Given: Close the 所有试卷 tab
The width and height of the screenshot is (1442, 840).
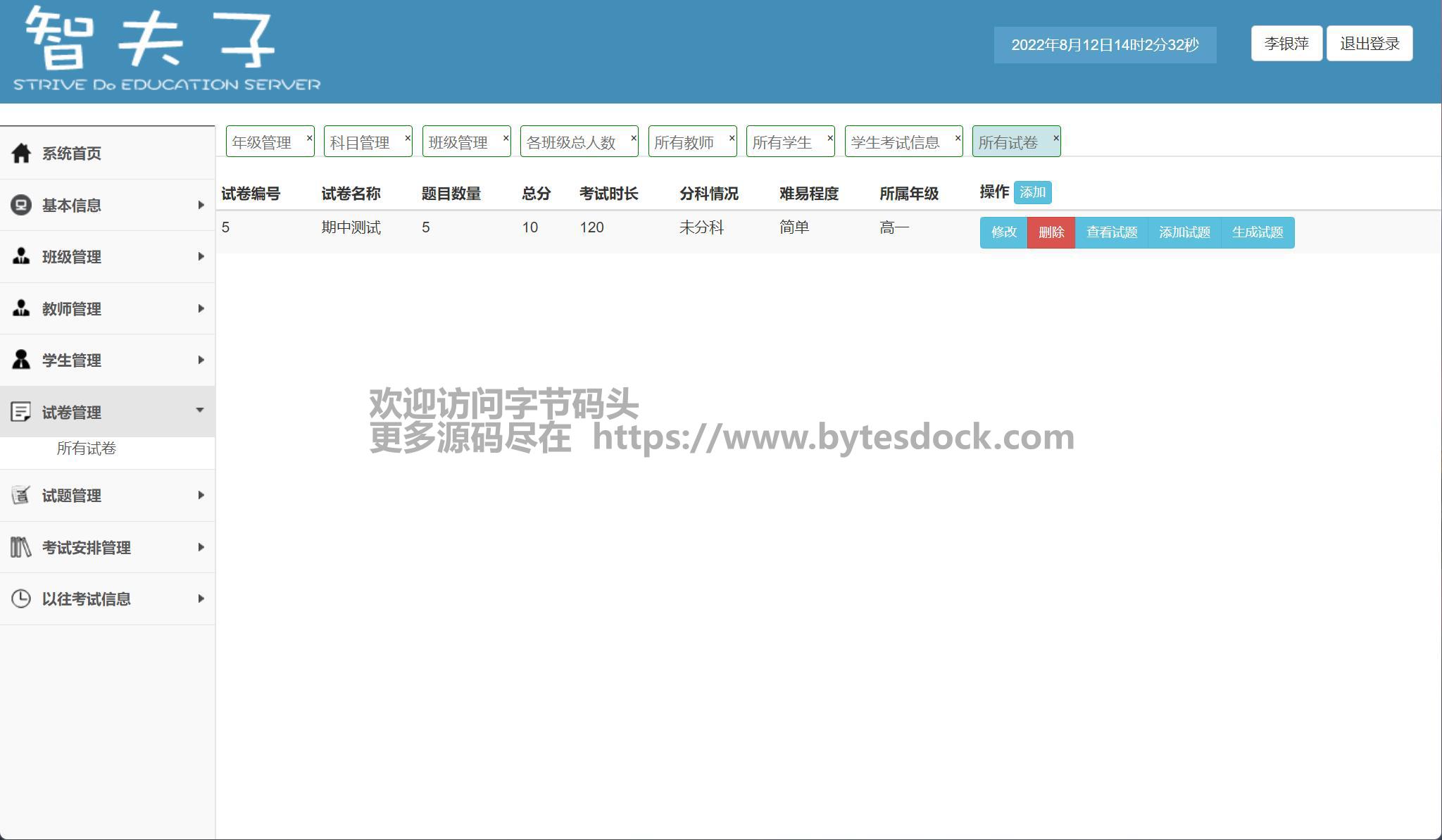Looking at the screenshot, I should tap(1055, 138).
